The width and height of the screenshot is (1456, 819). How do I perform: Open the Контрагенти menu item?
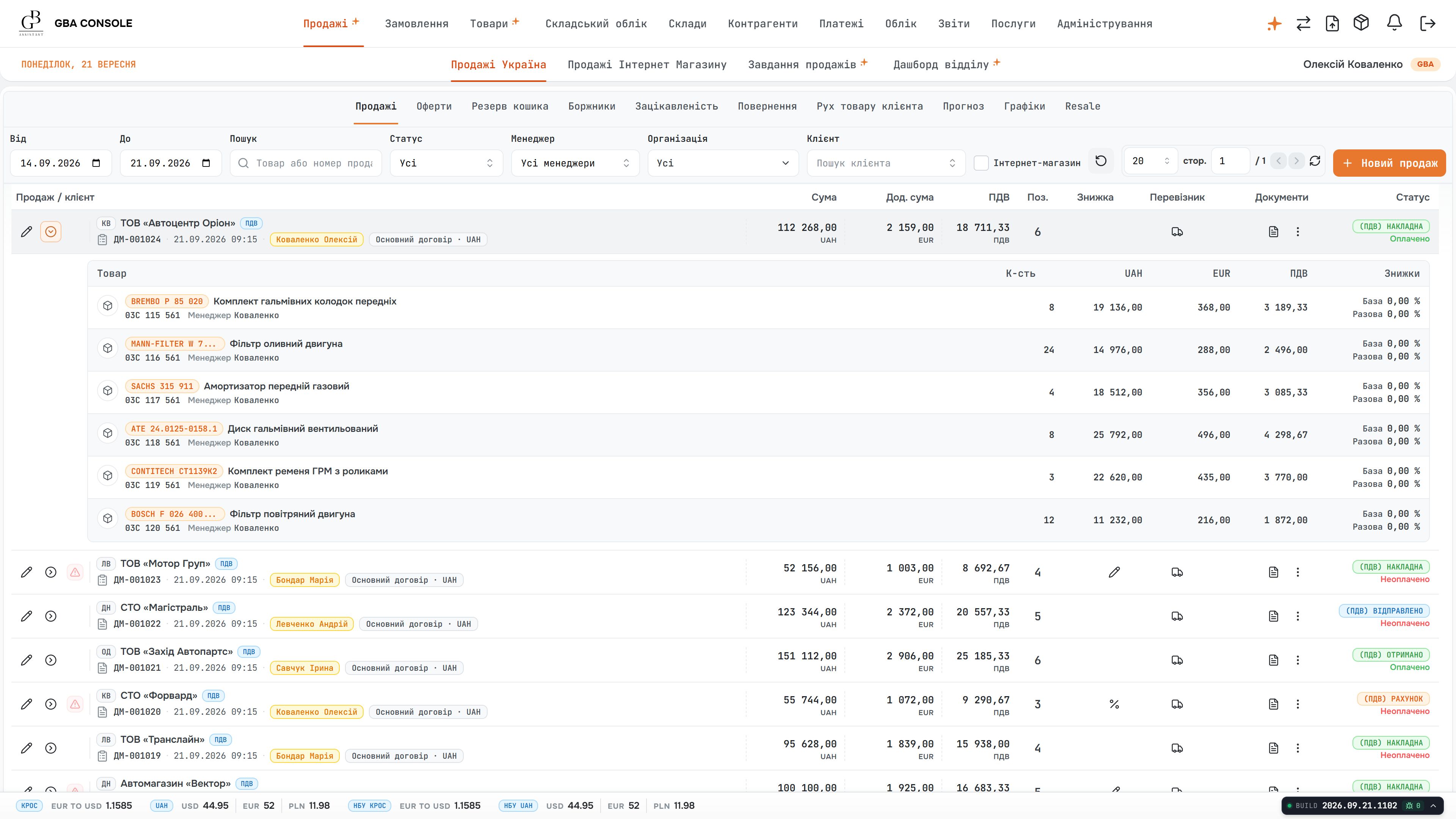pos(763,24)
